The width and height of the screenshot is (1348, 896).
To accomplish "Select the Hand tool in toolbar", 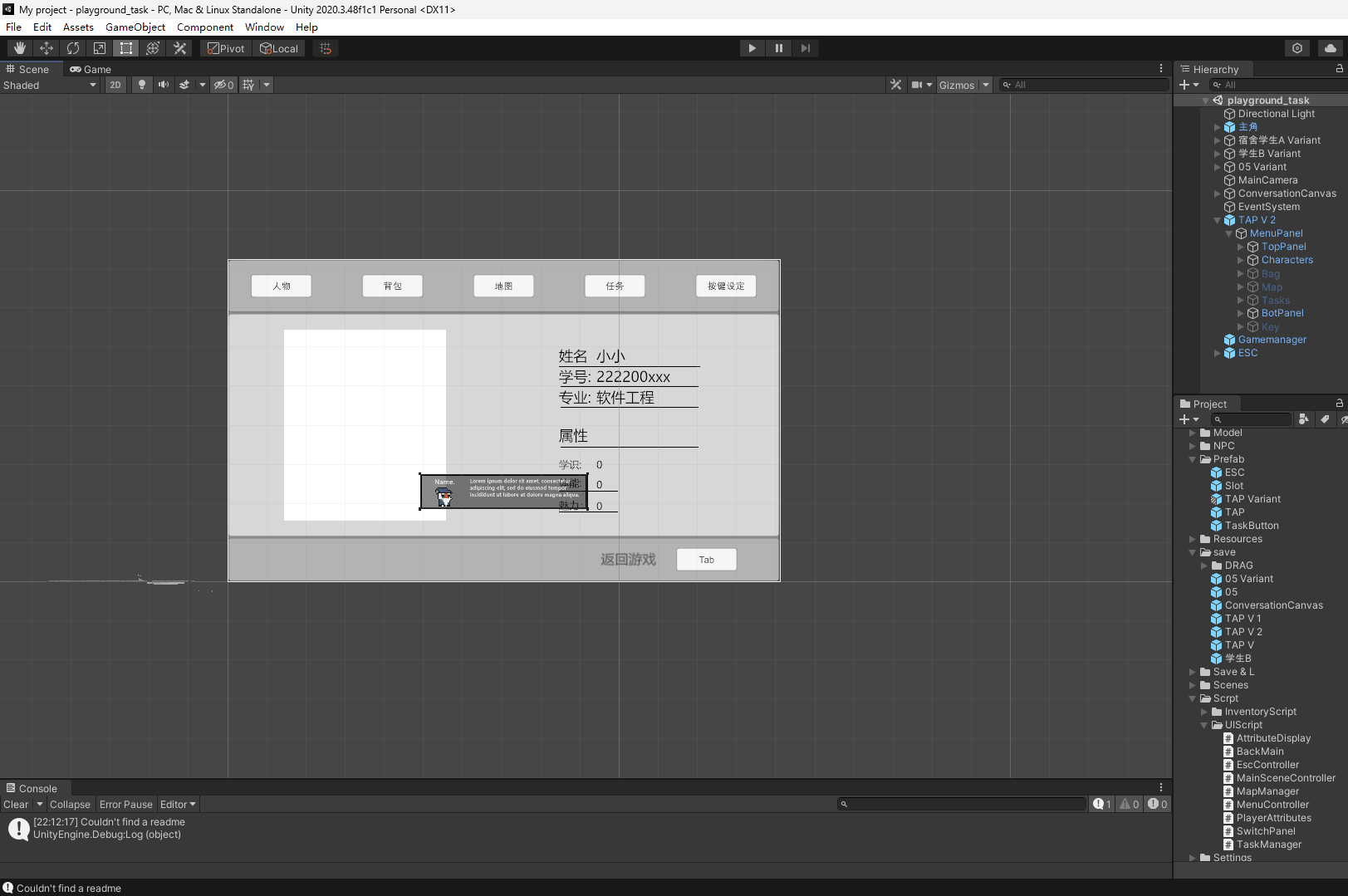I will coord(20,48).
